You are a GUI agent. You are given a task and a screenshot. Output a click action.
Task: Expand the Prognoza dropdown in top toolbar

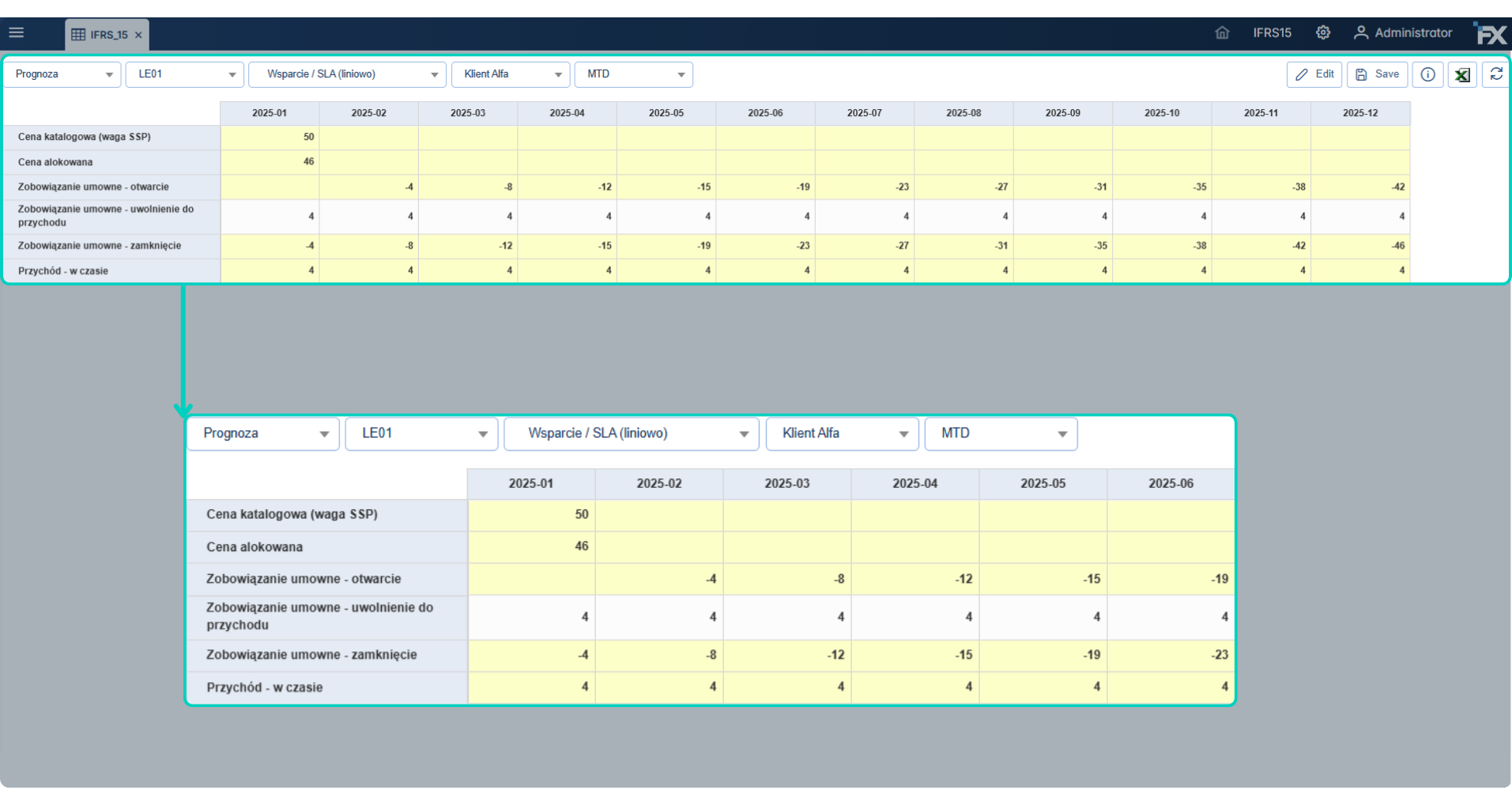[62, 74]
